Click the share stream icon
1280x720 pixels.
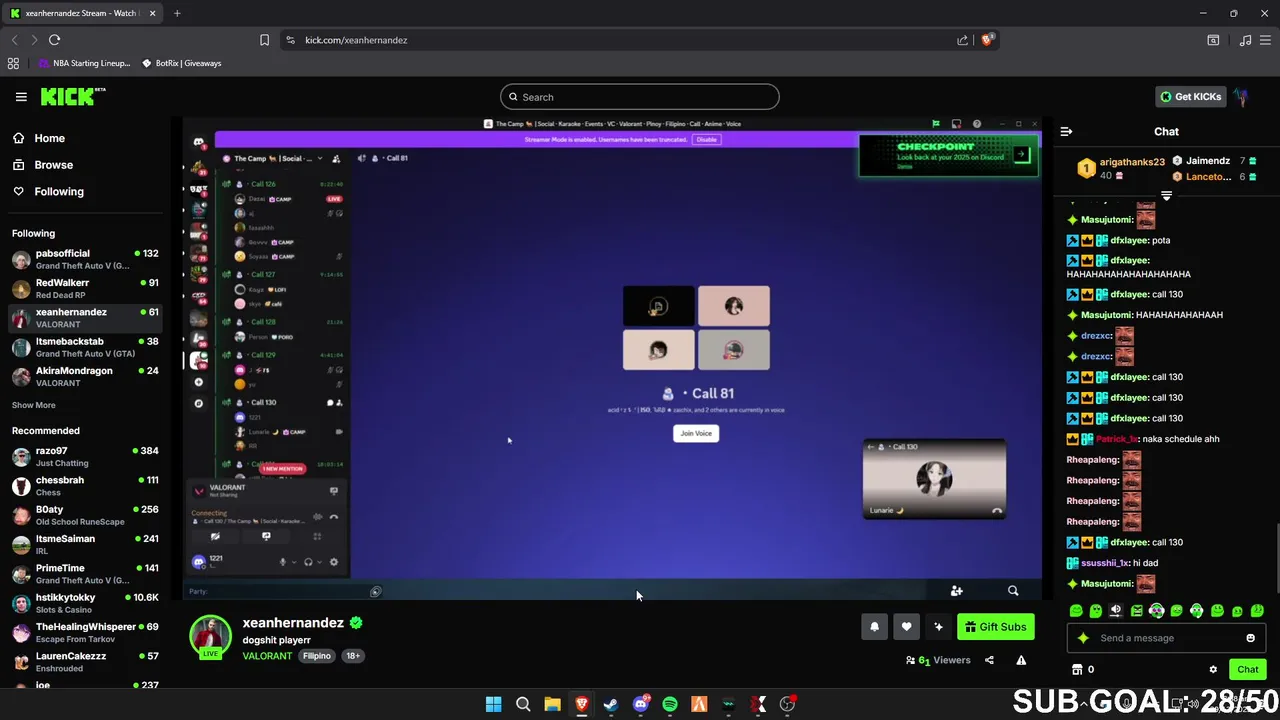[x=989, y=660]
